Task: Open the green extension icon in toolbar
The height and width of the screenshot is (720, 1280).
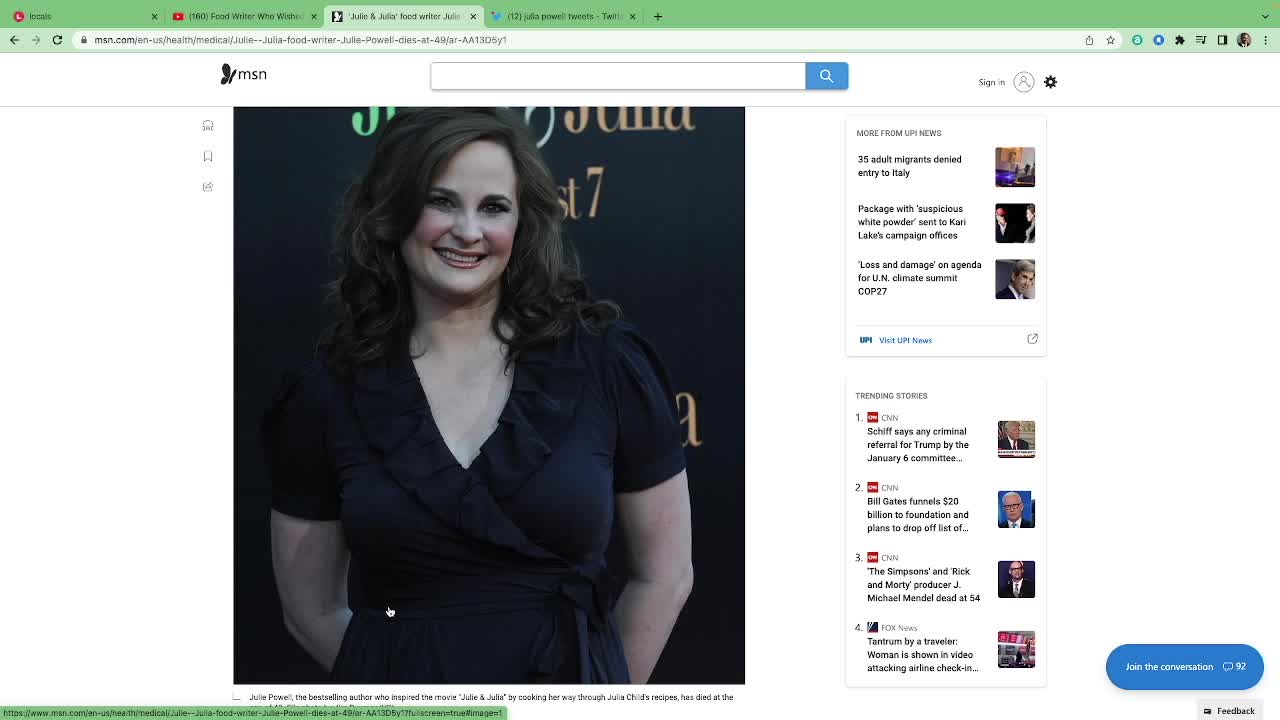Action: (1137, 40)
